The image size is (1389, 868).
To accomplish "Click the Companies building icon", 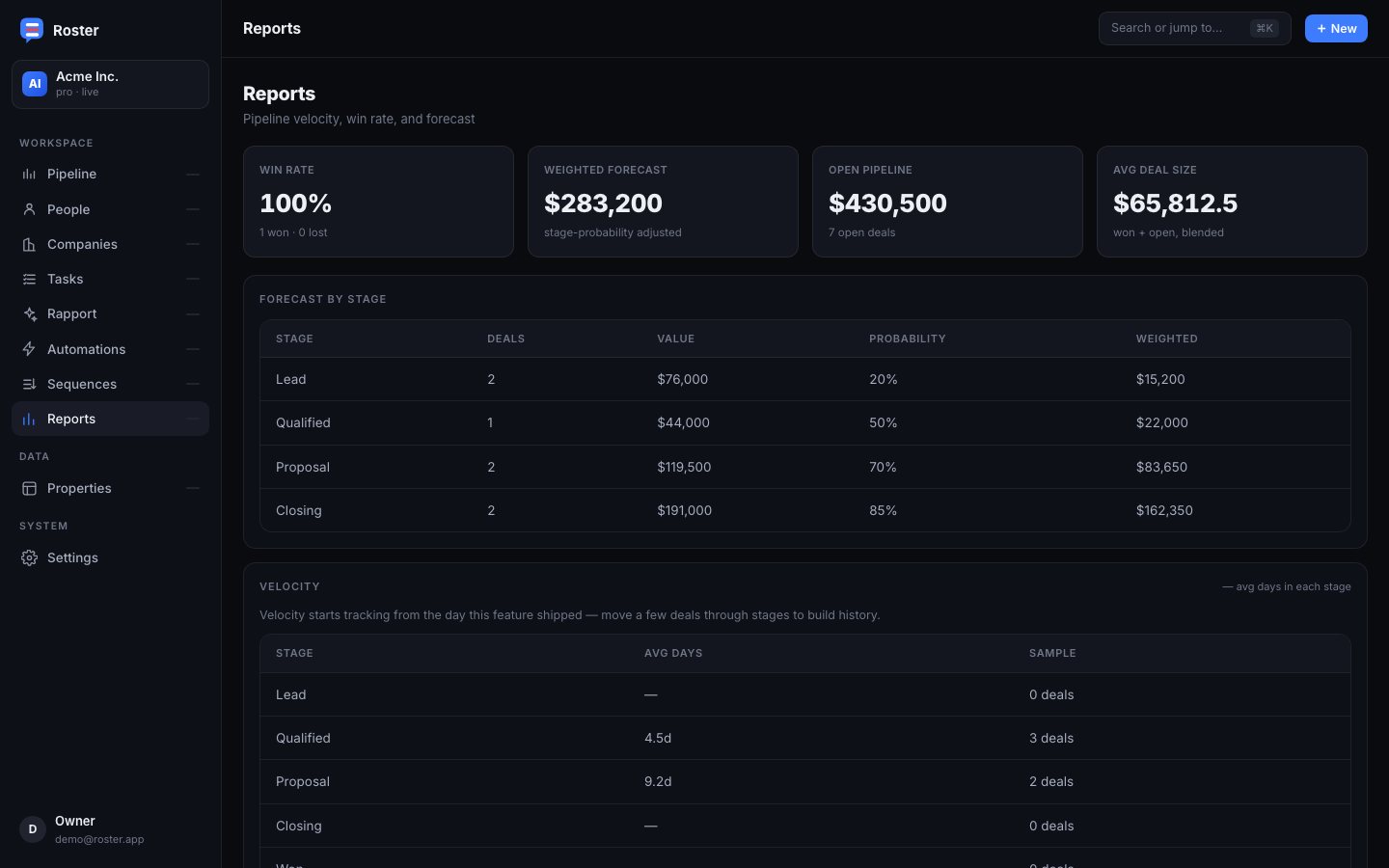I will click(29, 244).
